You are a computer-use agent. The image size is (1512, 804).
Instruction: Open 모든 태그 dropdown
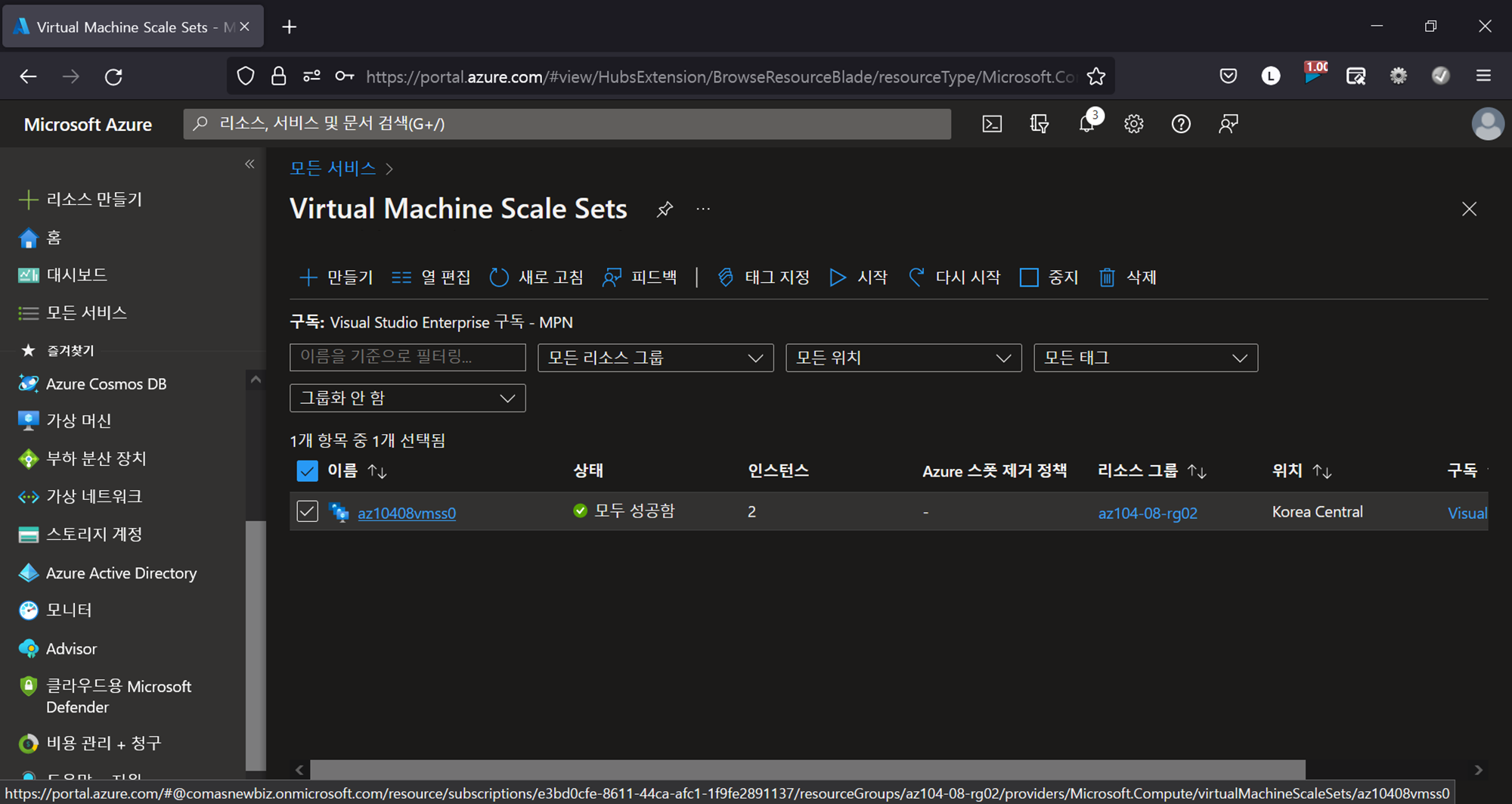[1145, 358]
